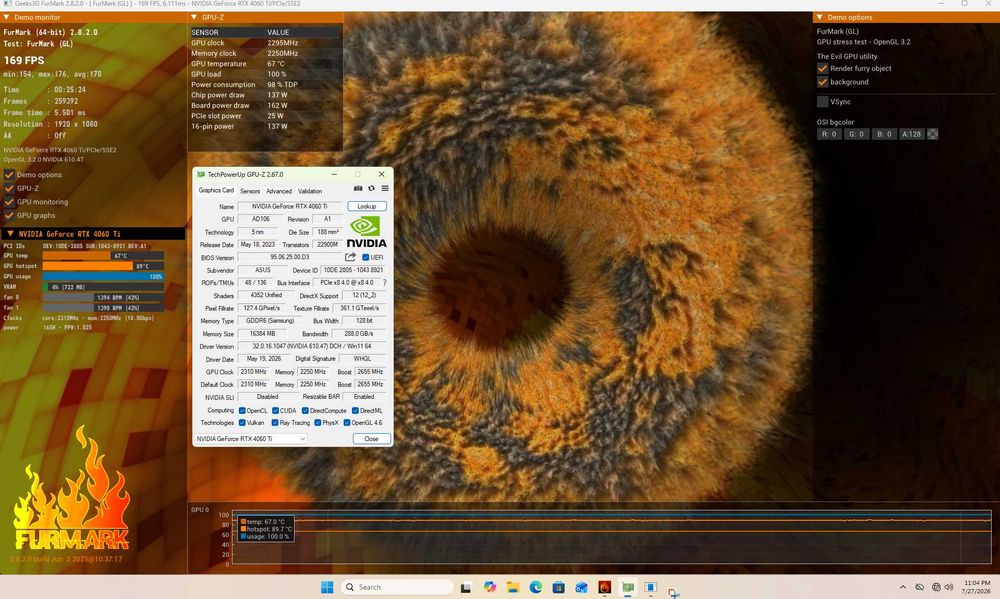The width and height of the screenshot is (1000, 599).
Task: Enable VSync checkbox
Action: 823,101
